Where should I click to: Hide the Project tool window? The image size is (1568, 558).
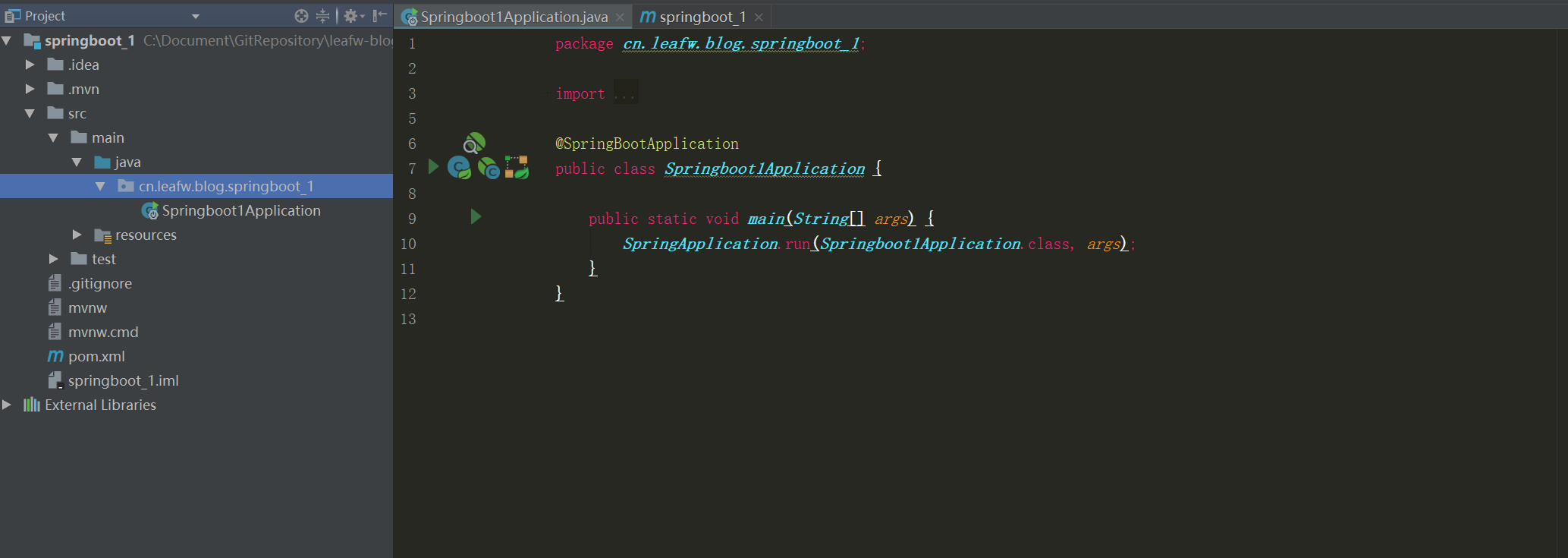380,16
